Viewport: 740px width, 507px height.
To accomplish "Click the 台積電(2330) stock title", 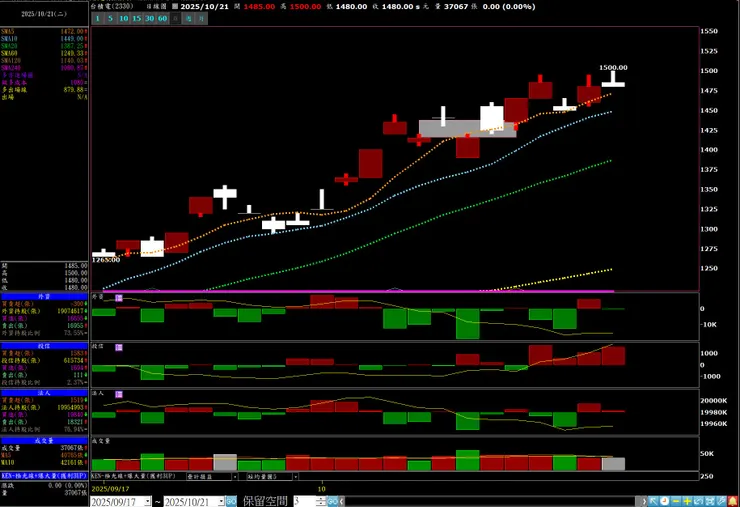I will coord(112,7).
